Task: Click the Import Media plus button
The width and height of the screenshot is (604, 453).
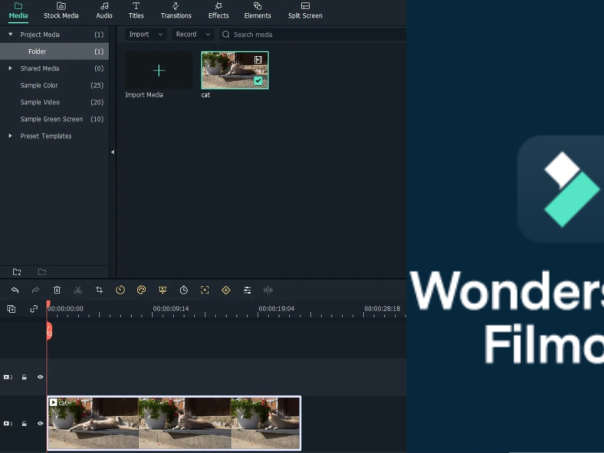Action: coord(158,71)
